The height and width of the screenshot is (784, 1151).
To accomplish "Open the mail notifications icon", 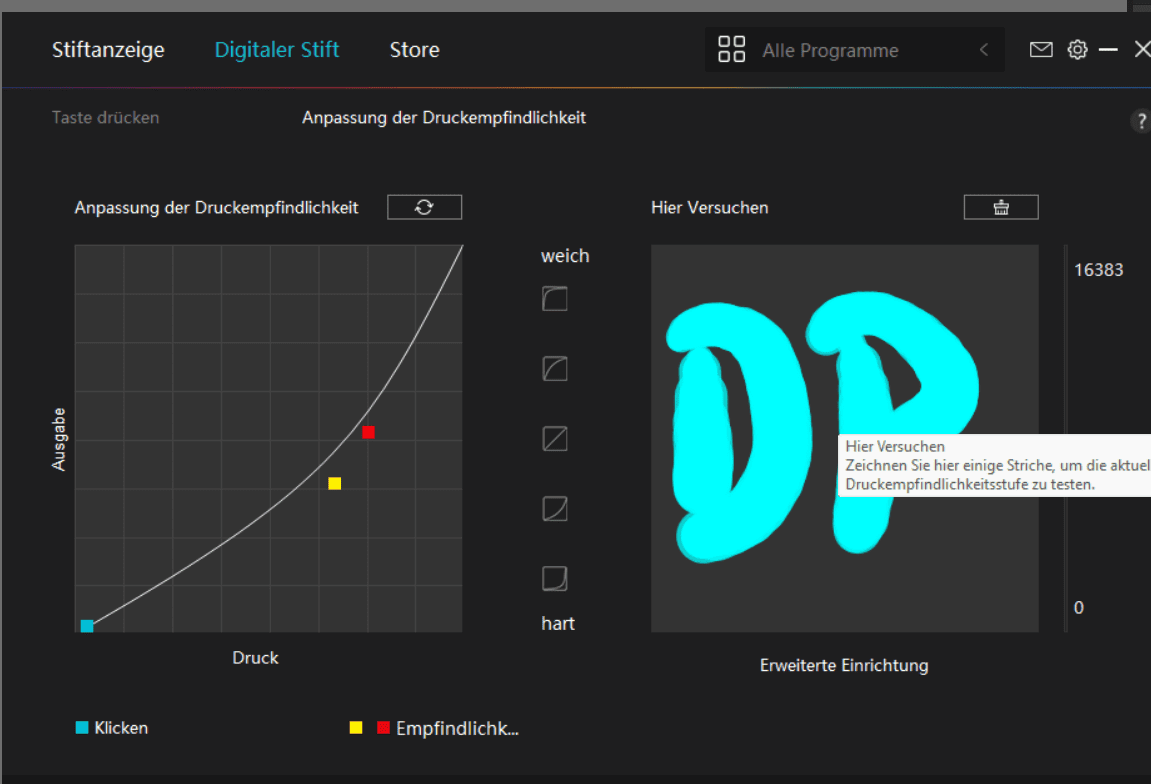I will tap(1041, 48).
